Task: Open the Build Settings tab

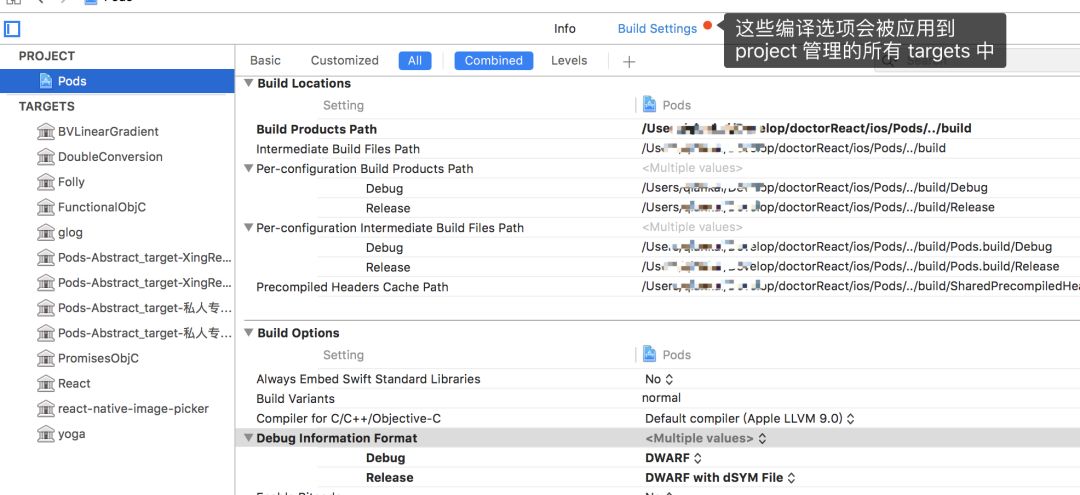Action: click(x=657, y=29)
